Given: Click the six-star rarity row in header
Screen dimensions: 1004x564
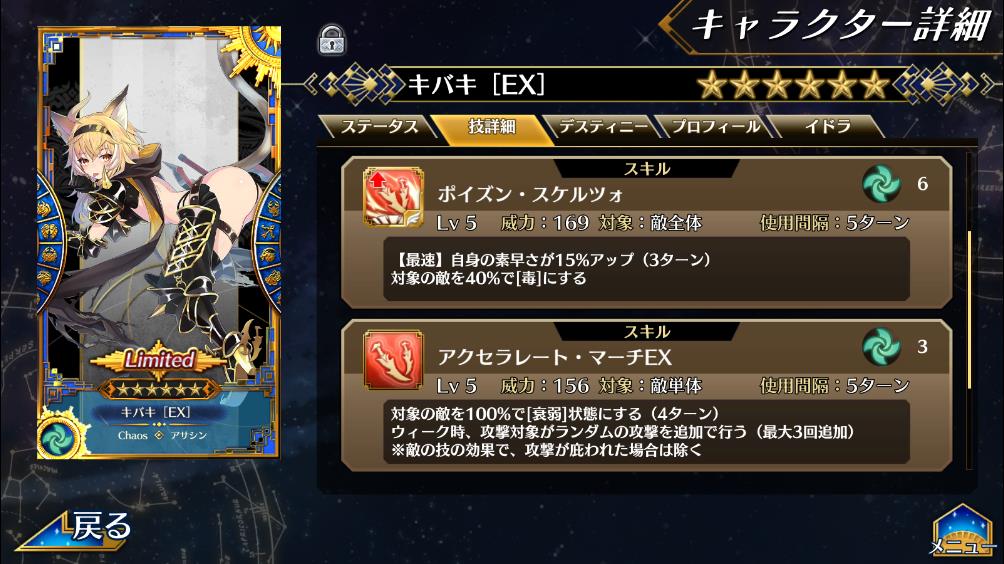Looking at the screenshot, I should tap(793, 85).
